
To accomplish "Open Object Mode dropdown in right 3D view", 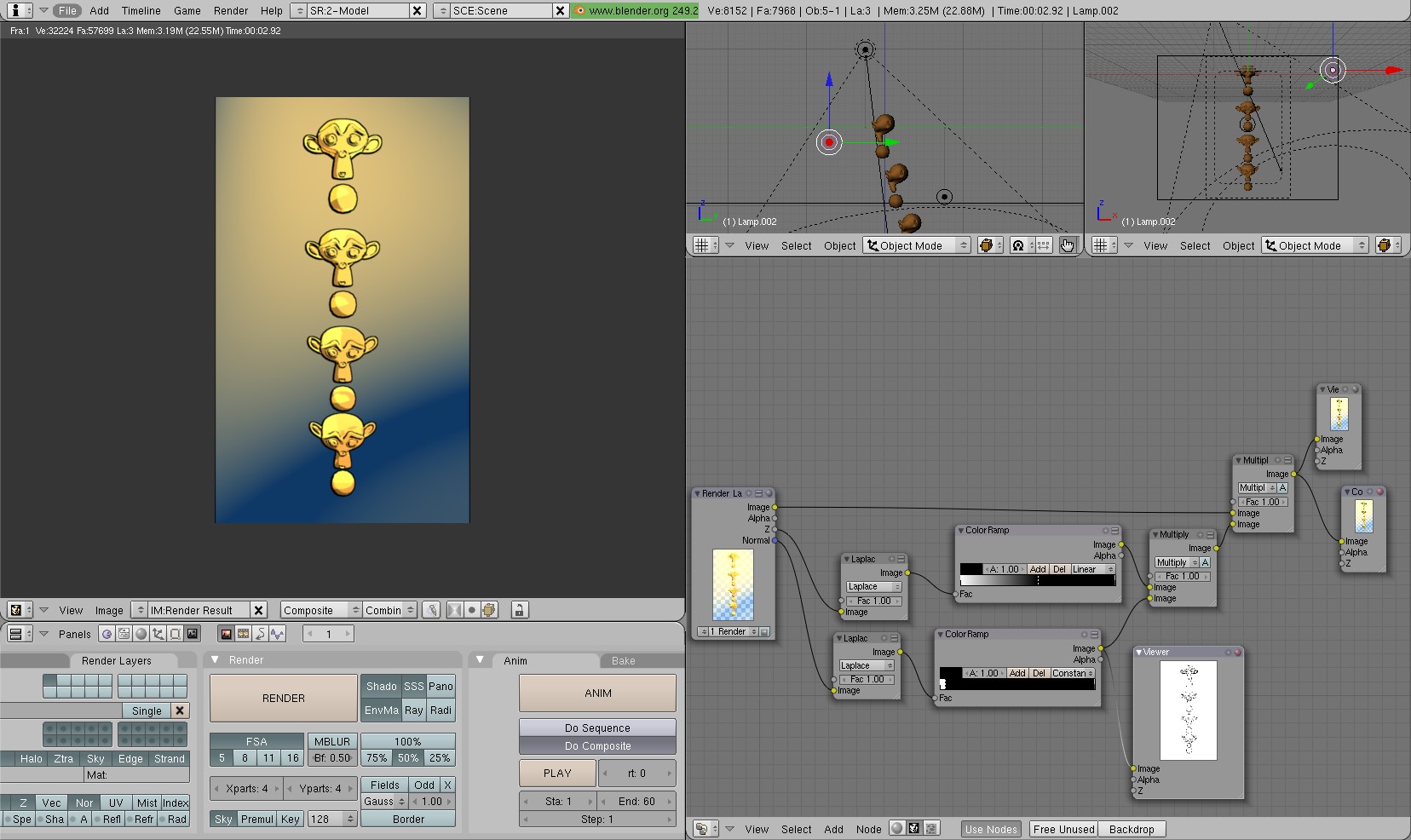I will [x=1316, y=245].
